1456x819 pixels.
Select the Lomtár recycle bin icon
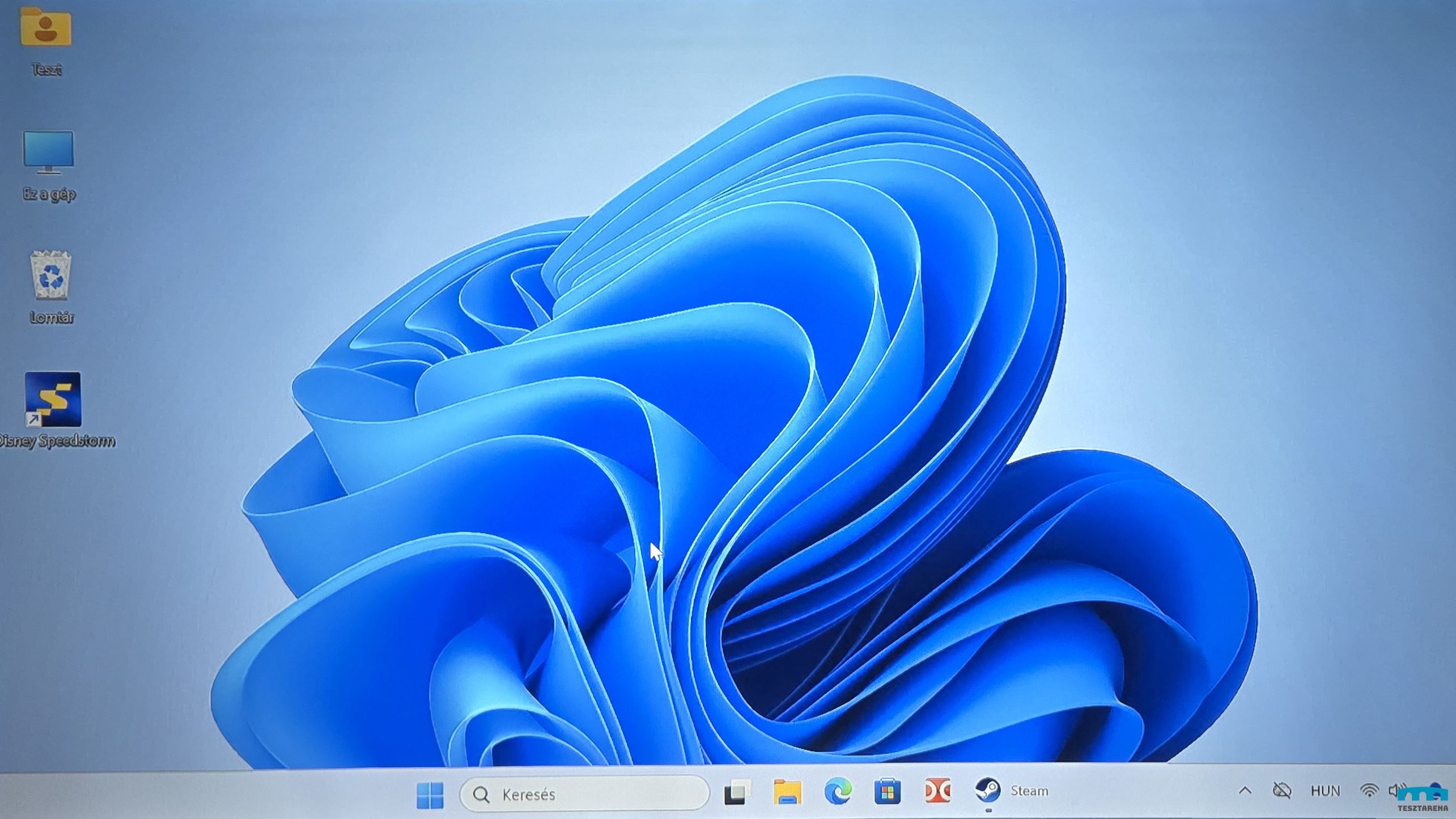pos(51,275)
